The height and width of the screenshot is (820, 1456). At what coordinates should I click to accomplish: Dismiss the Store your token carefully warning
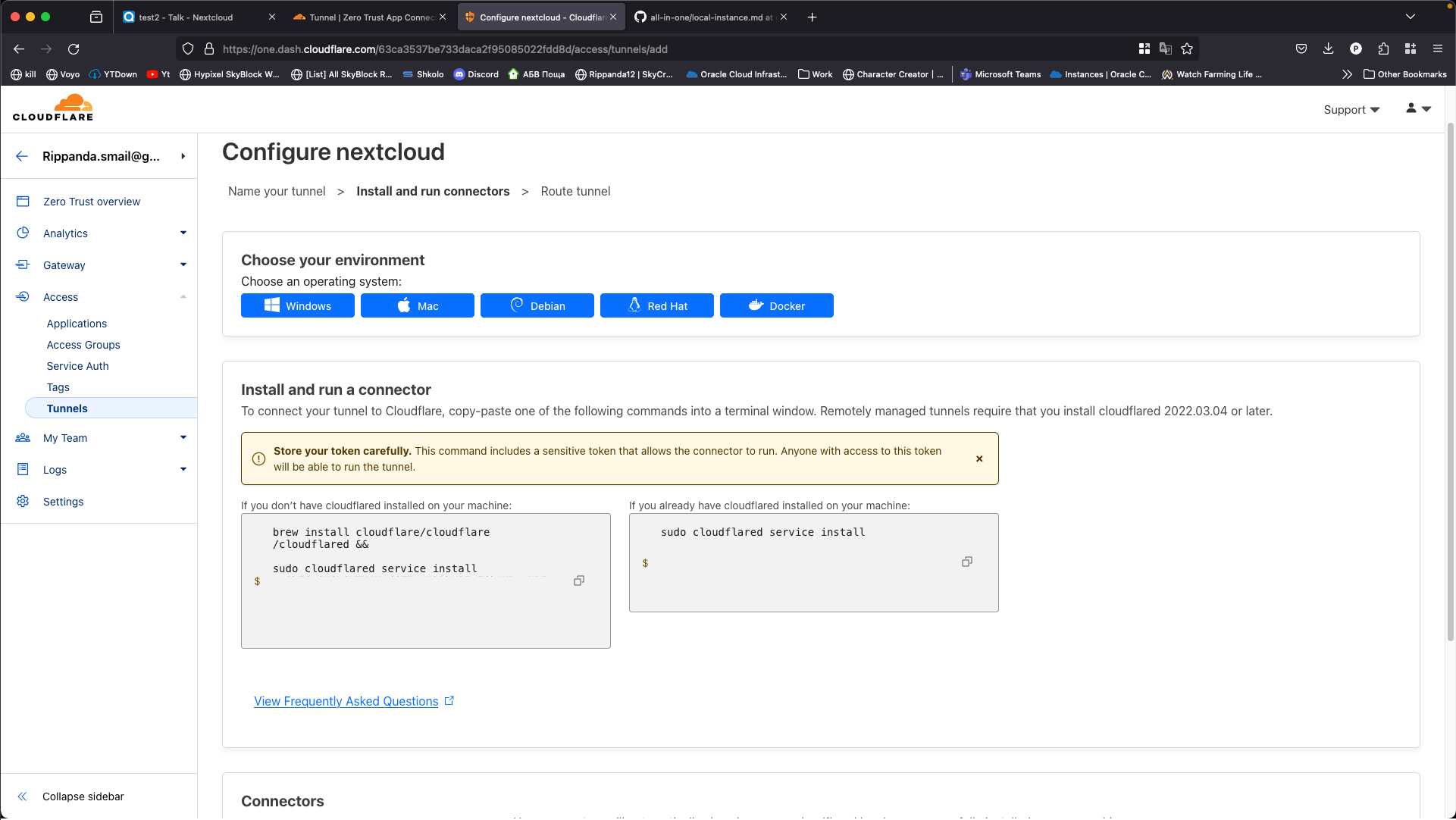[979, 459]
